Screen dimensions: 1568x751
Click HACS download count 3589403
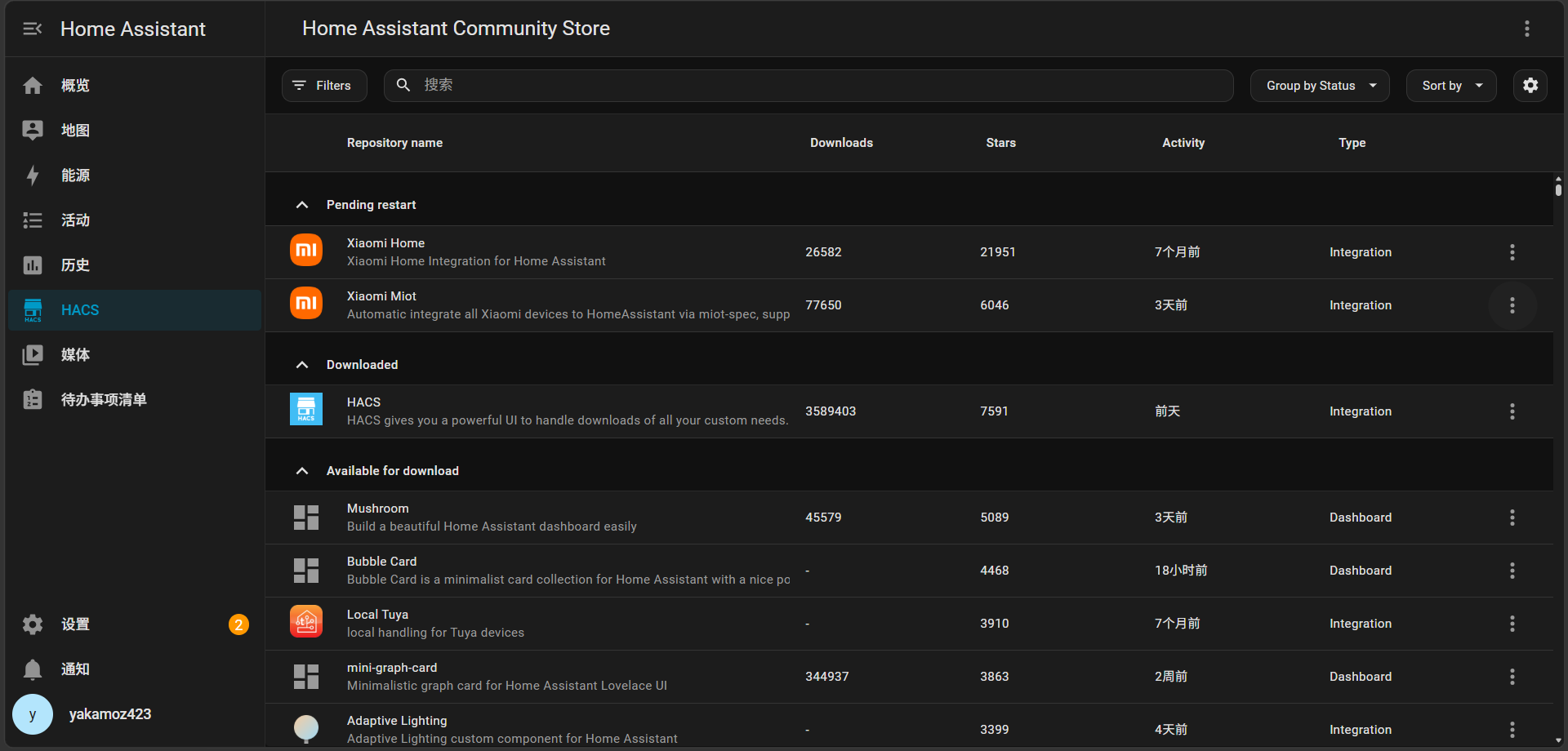831,411
